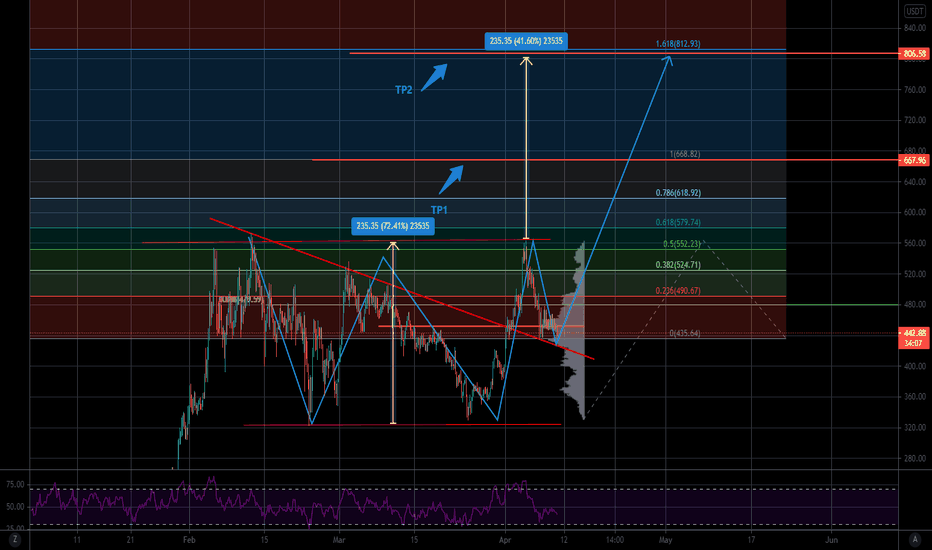The image size is (932, 550).
Task: Click the 75.00 RSI scale value
Action: click(15, 485)
